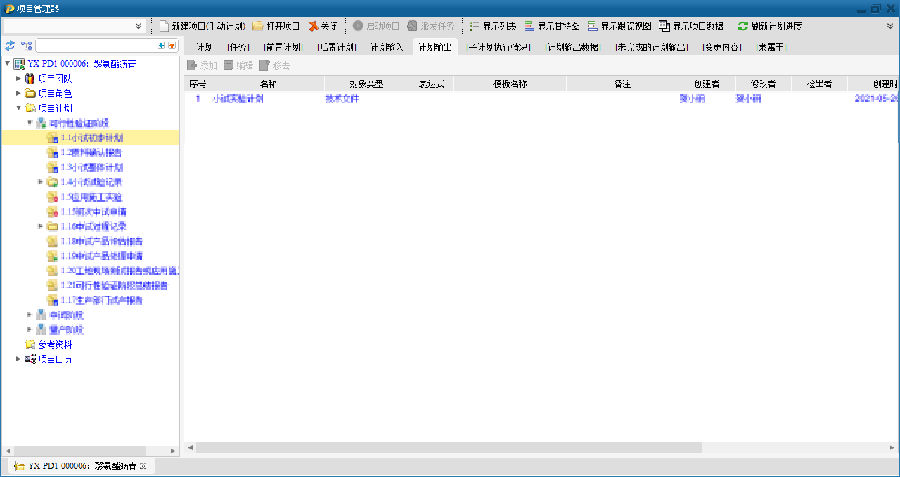This screenshot has width=900, height=477.
Task: Click the modifier name in row 1
Action: click(x=748, y=99)
